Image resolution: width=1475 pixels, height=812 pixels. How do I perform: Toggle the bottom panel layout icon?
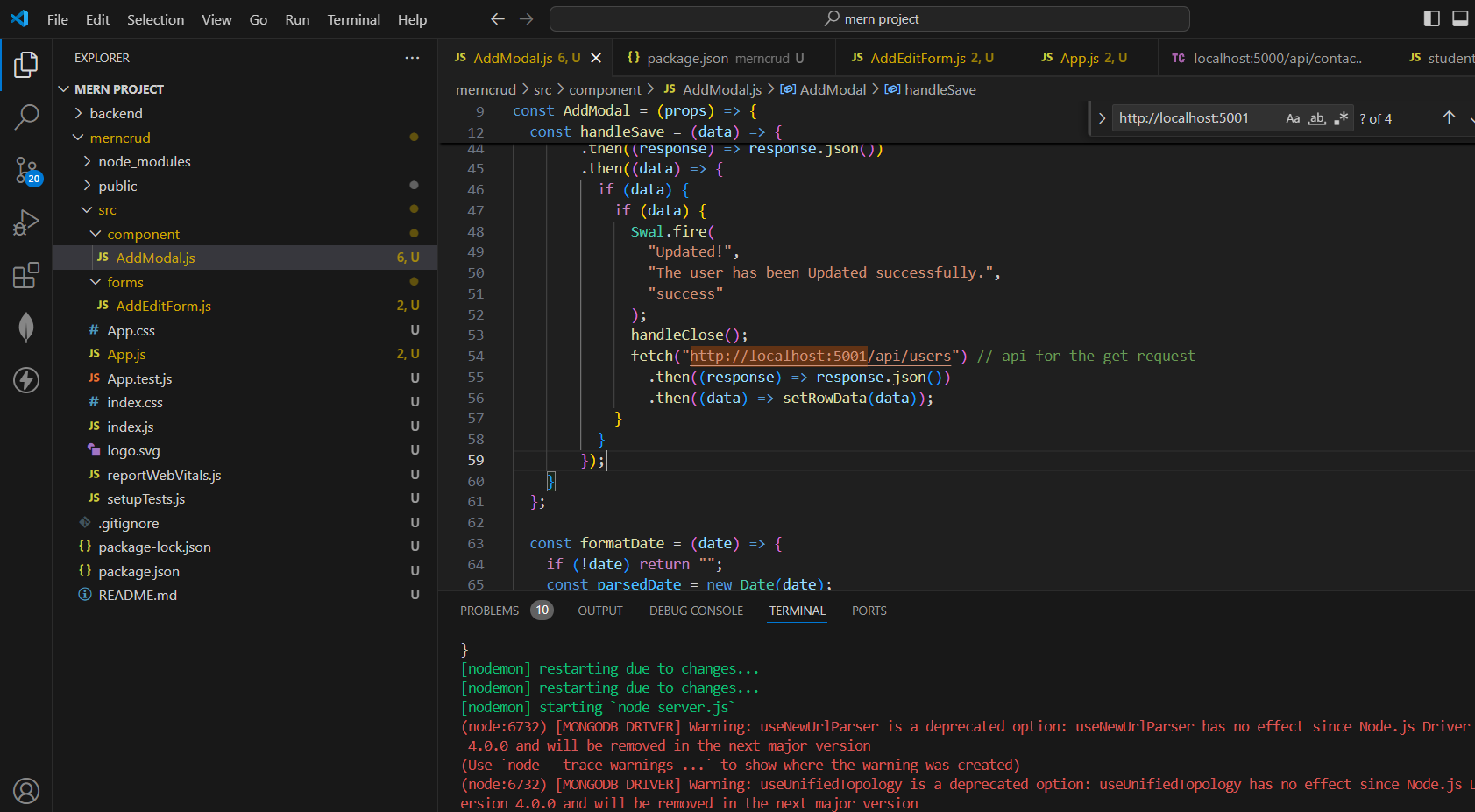coord(1460,18)
